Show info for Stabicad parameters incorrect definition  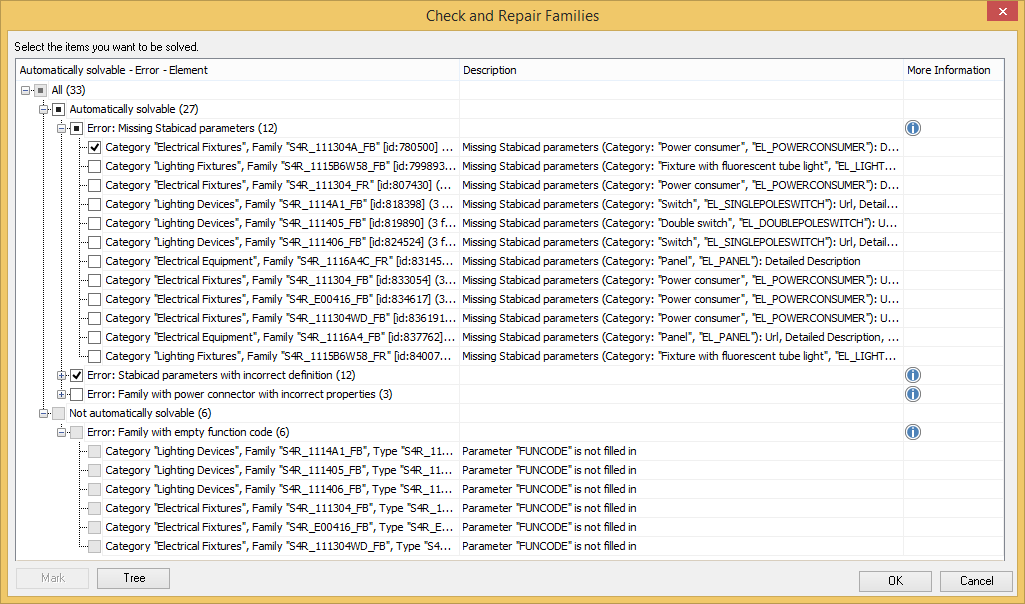point(913,375)
